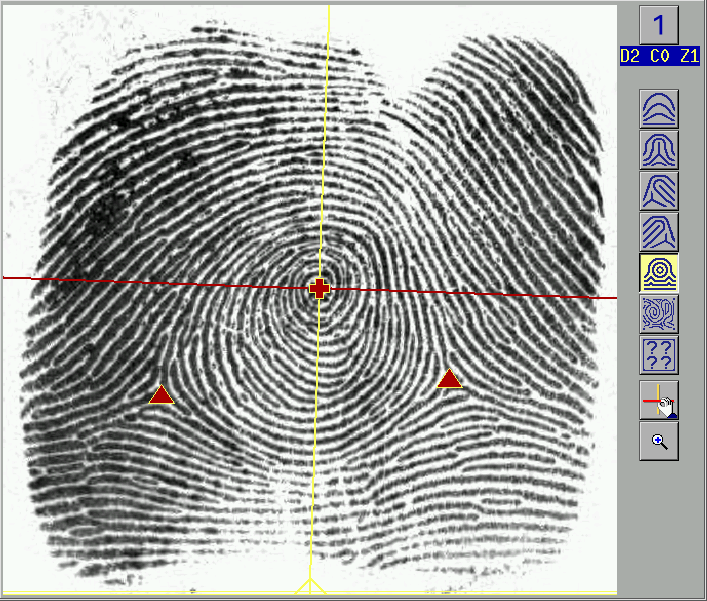Click the magnifier zoom tool
707x601 pixels.
tap(659, 441)
